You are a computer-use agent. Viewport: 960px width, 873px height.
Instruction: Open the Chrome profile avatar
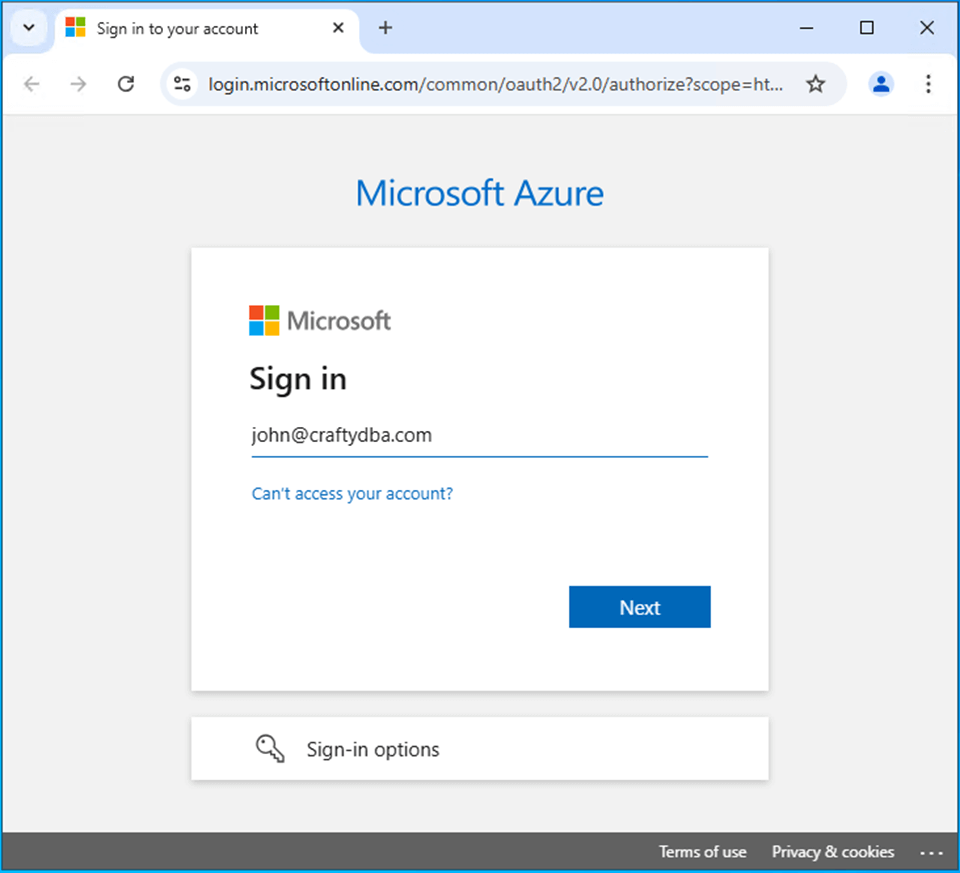pos(881,84)
